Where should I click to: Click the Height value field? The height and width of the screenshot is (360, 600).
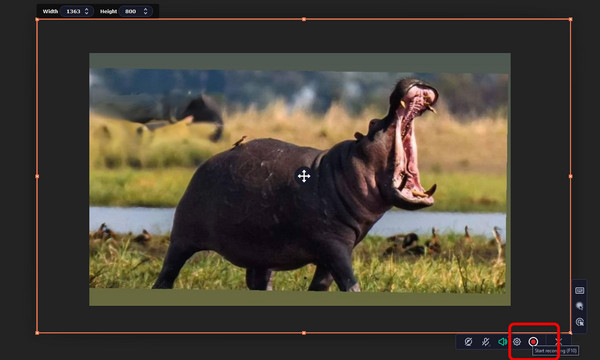pyautogui.click(x=135, y=11)
